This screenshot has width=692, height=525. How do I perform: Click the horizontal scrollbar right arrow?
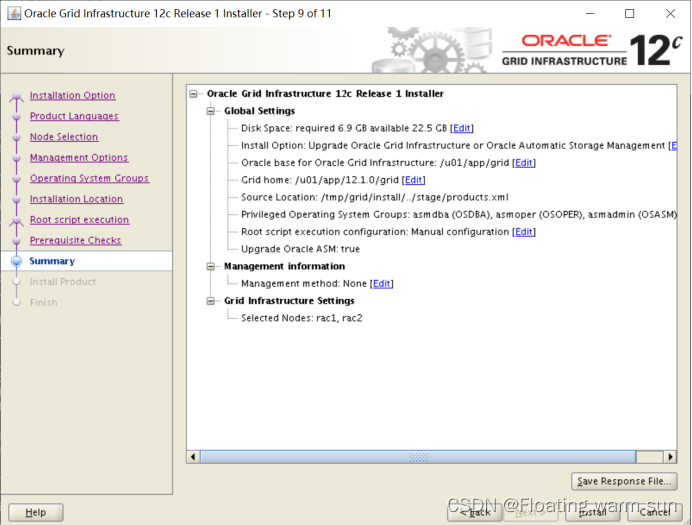click(x=670, y=457)
